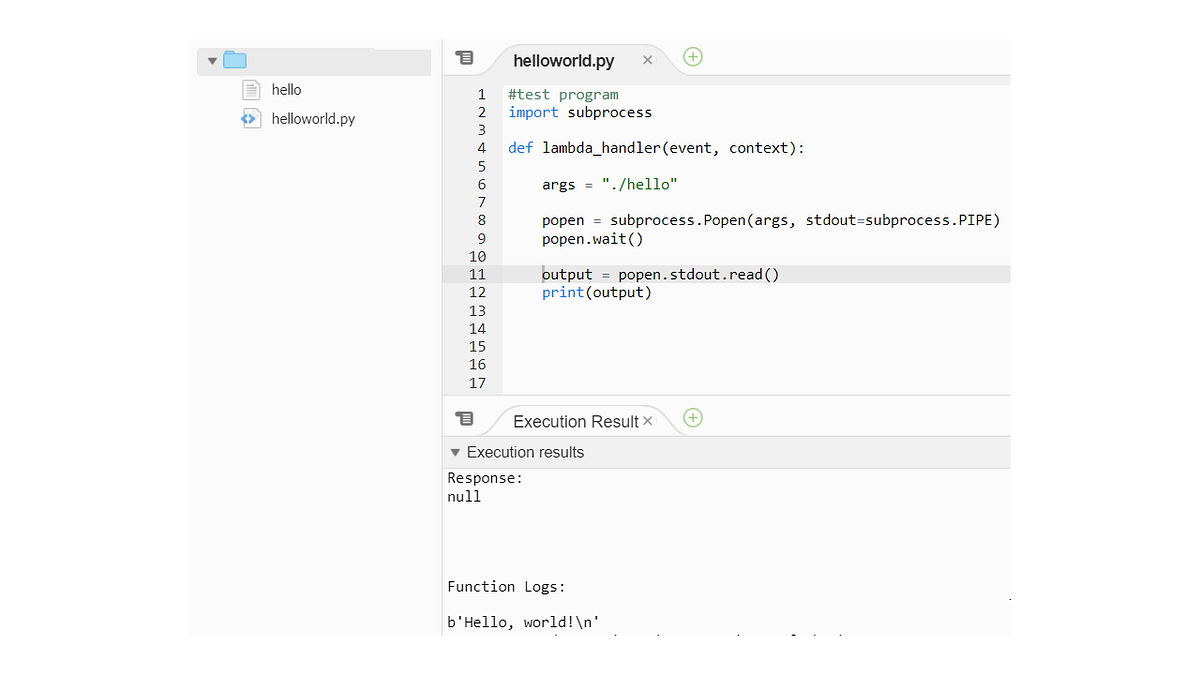This screenshot has height=675, width=1200.
Task: Open the editor pane tab list icon
Action: (464, 58)
